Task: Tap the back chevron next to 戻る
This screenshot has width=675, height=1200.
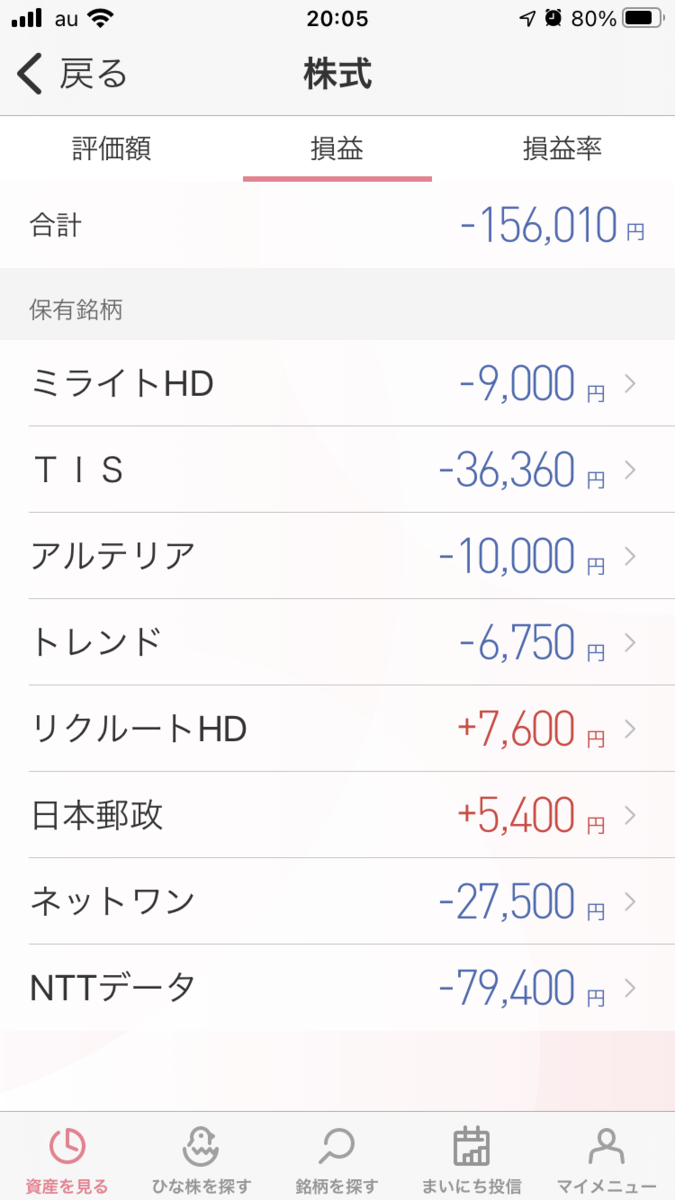Action: click(28, 75)
